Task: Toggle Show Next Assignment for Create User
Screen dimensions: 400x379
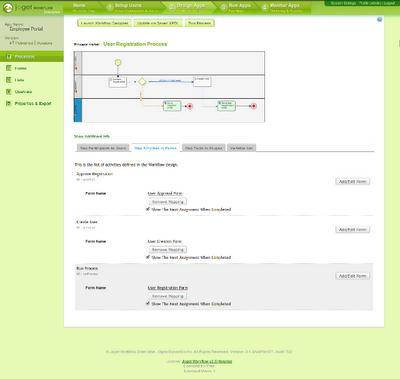Action: click(x=148, y=257)
